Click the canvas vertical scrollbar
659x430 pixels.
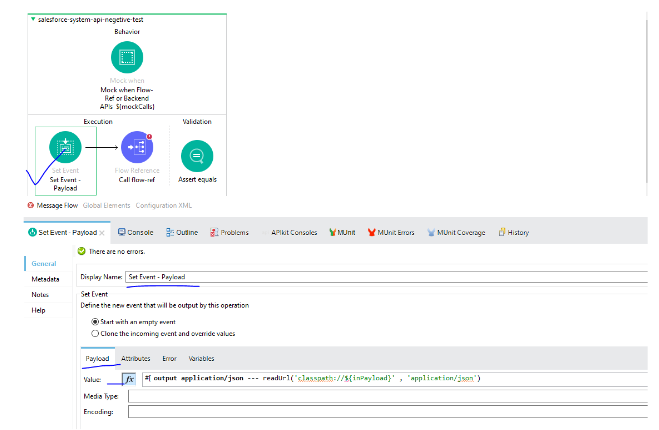[x=646, y=101]
